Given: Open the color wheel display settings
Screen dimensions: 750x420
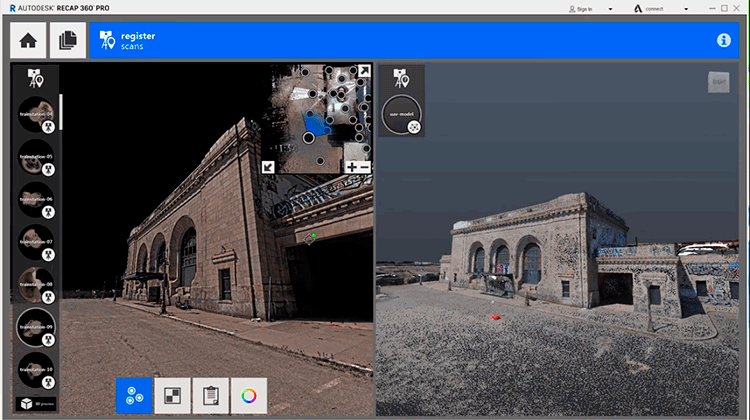Looking at the screenshot, I should click(x=249, y=395).
